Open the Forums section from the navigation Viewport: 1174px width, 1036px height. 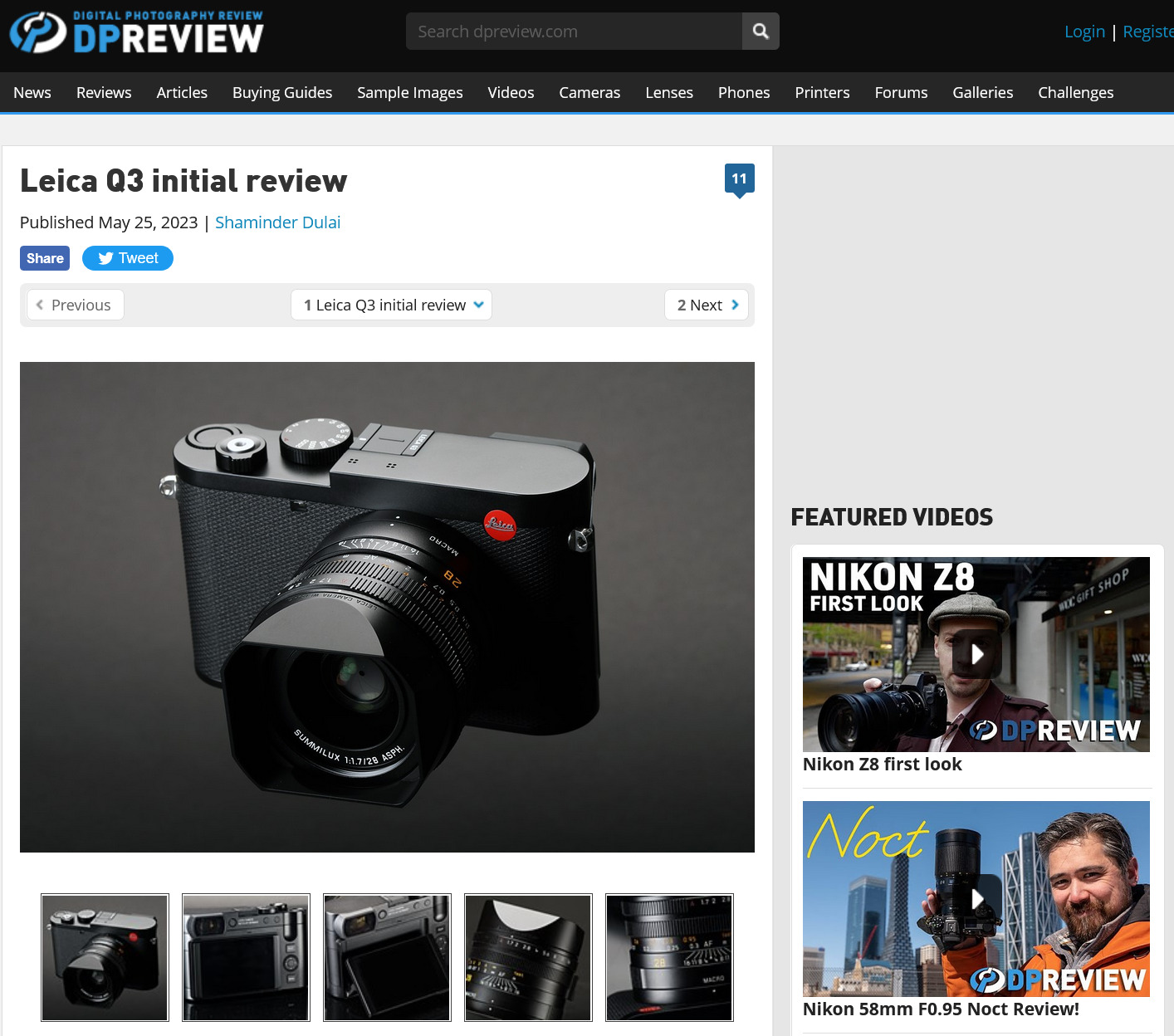(901, 92)
